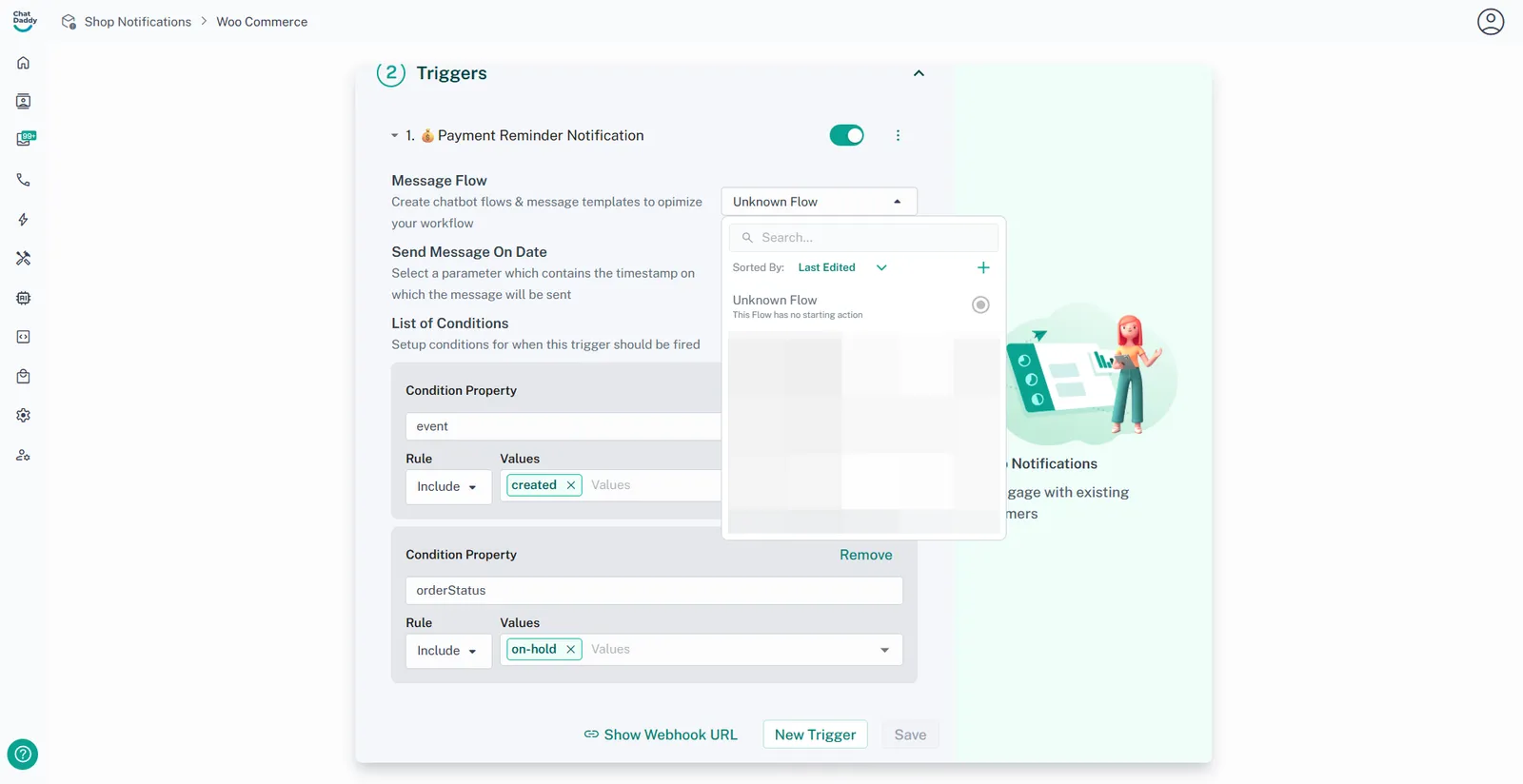Open Payment Reminder three-dot options menu
1523x784 pixels.
pos(898,135)
